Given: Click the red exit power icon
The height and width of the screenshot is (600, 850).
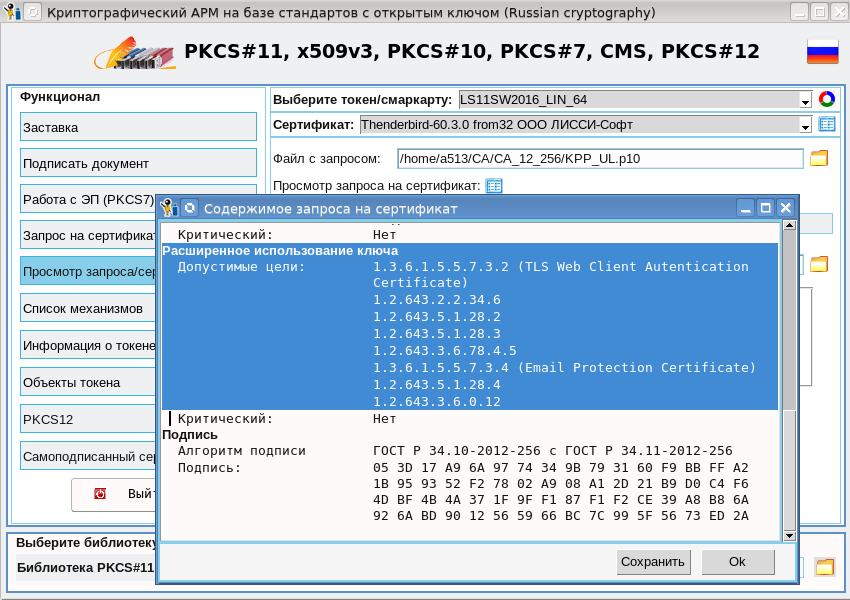Looking at the screenshot, I should pyautogui.click(x=100, y=494).
